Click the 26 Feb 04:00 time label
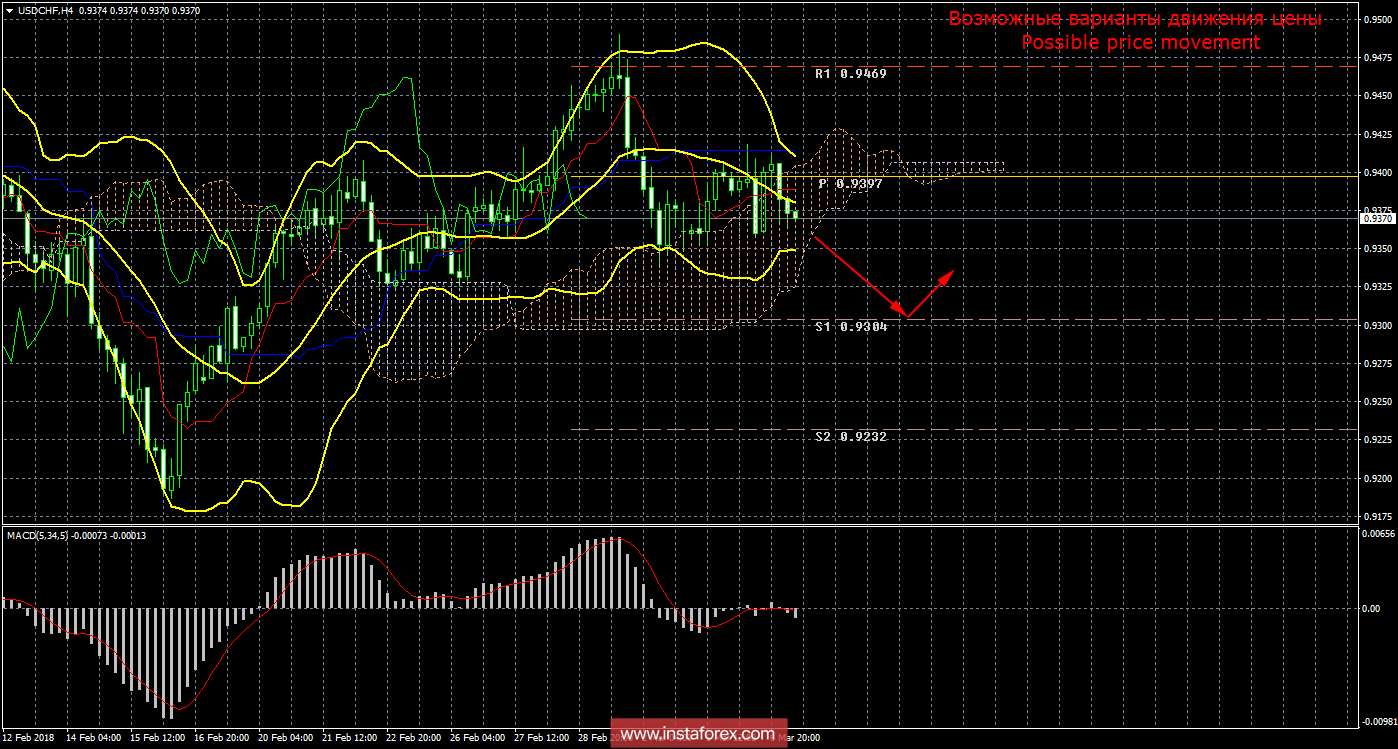The image size is (1398, 749). (x=480, y=738)
